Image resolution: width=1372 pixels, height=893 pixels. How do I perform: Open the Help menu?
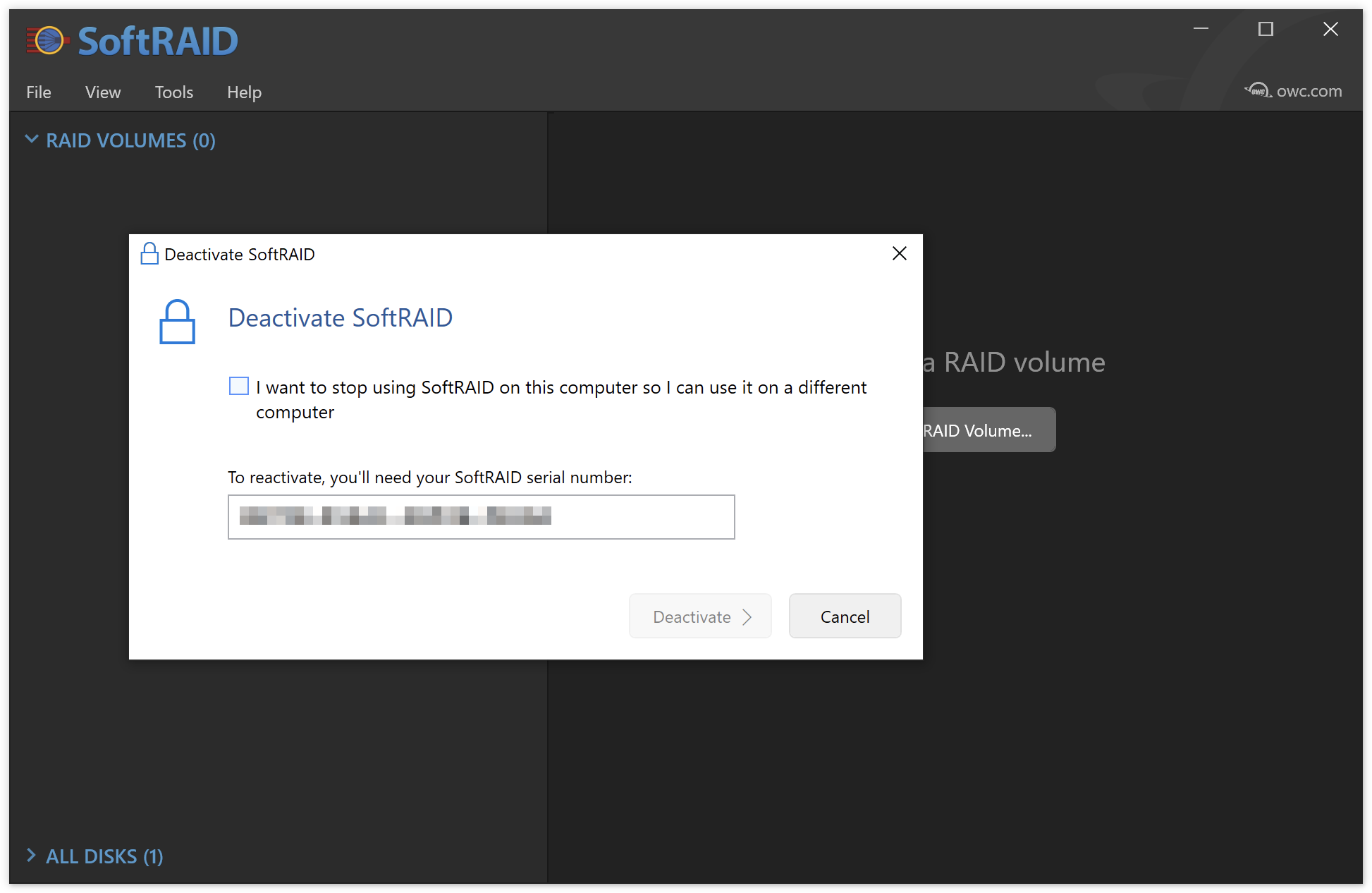pyautogui.click(x=244, y=92)
